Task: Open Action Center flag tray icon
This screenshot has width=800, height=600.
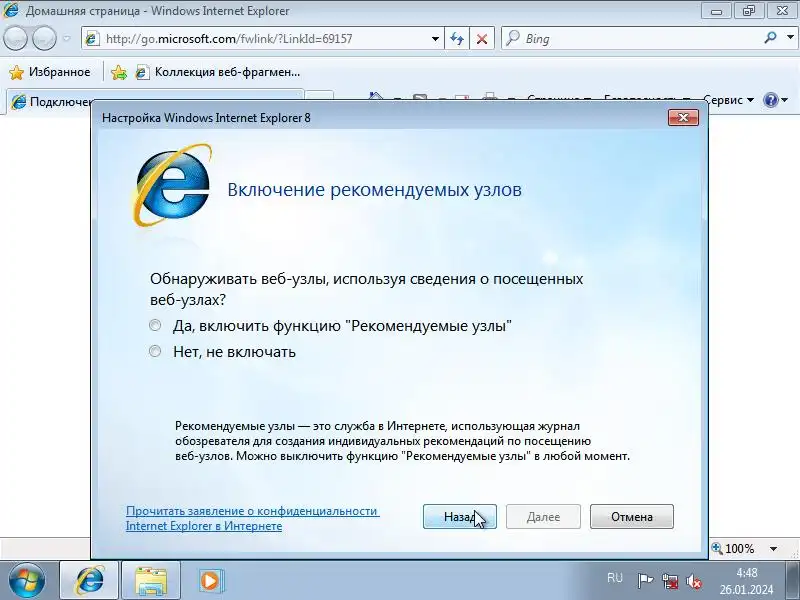Action: tap(645, 581)
